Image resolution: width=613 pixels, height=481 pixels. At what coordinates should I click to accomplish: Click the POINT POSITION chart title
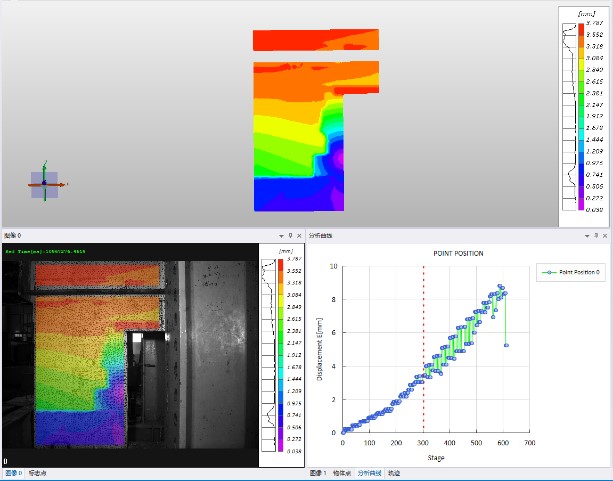pyautogui.click(x=459, y=254)
